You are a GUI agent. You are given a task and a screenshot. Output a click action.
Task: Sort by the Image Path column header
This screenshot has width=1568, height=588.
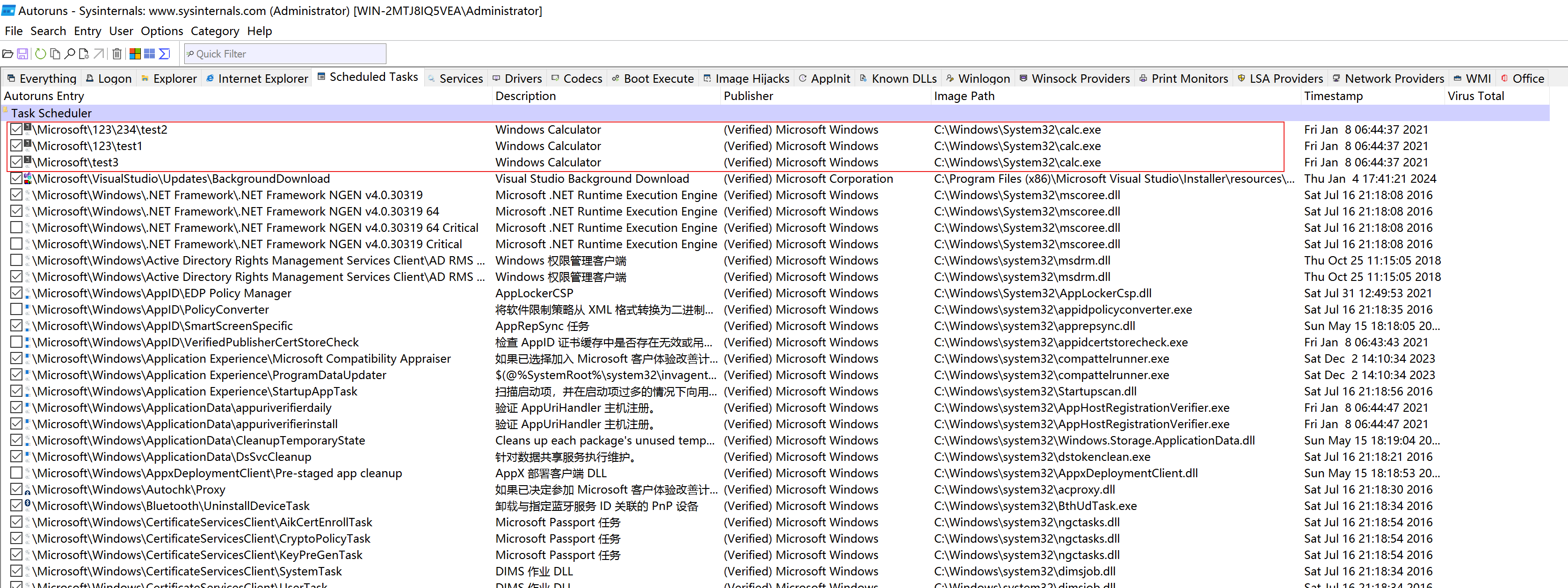[1116, 96]
